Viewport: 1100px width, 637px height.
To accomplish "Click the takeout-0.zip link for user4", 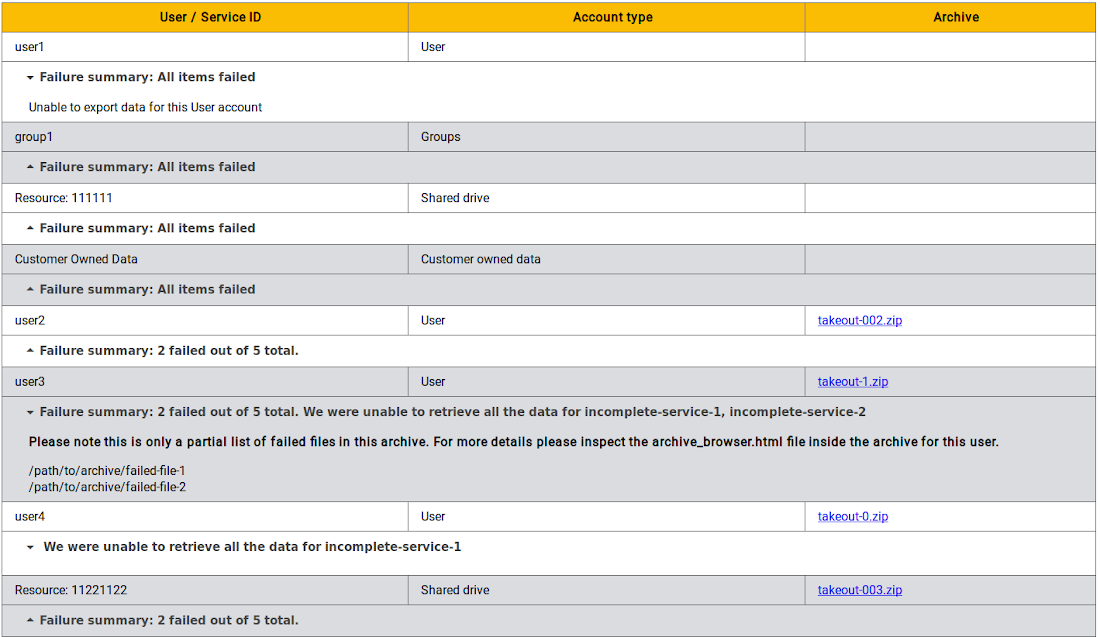I will click(852, 517).
